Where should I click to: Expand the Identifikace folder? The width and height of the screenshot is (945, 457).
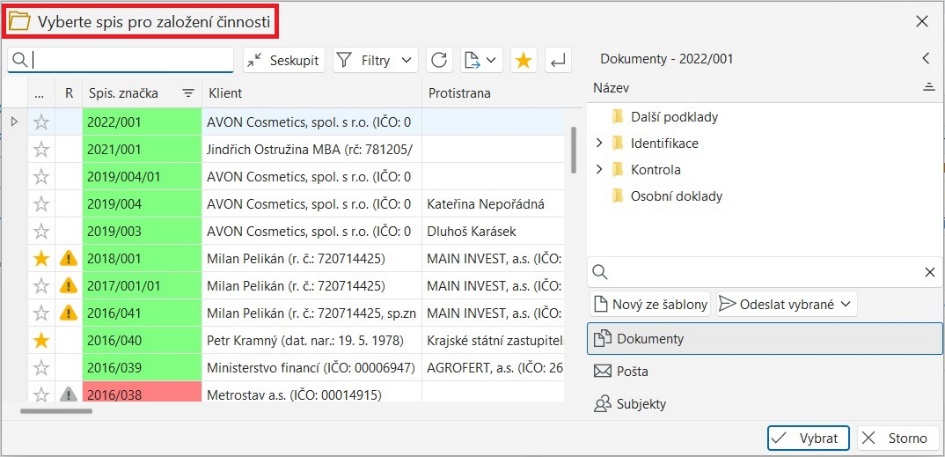(x=599, y=143)
